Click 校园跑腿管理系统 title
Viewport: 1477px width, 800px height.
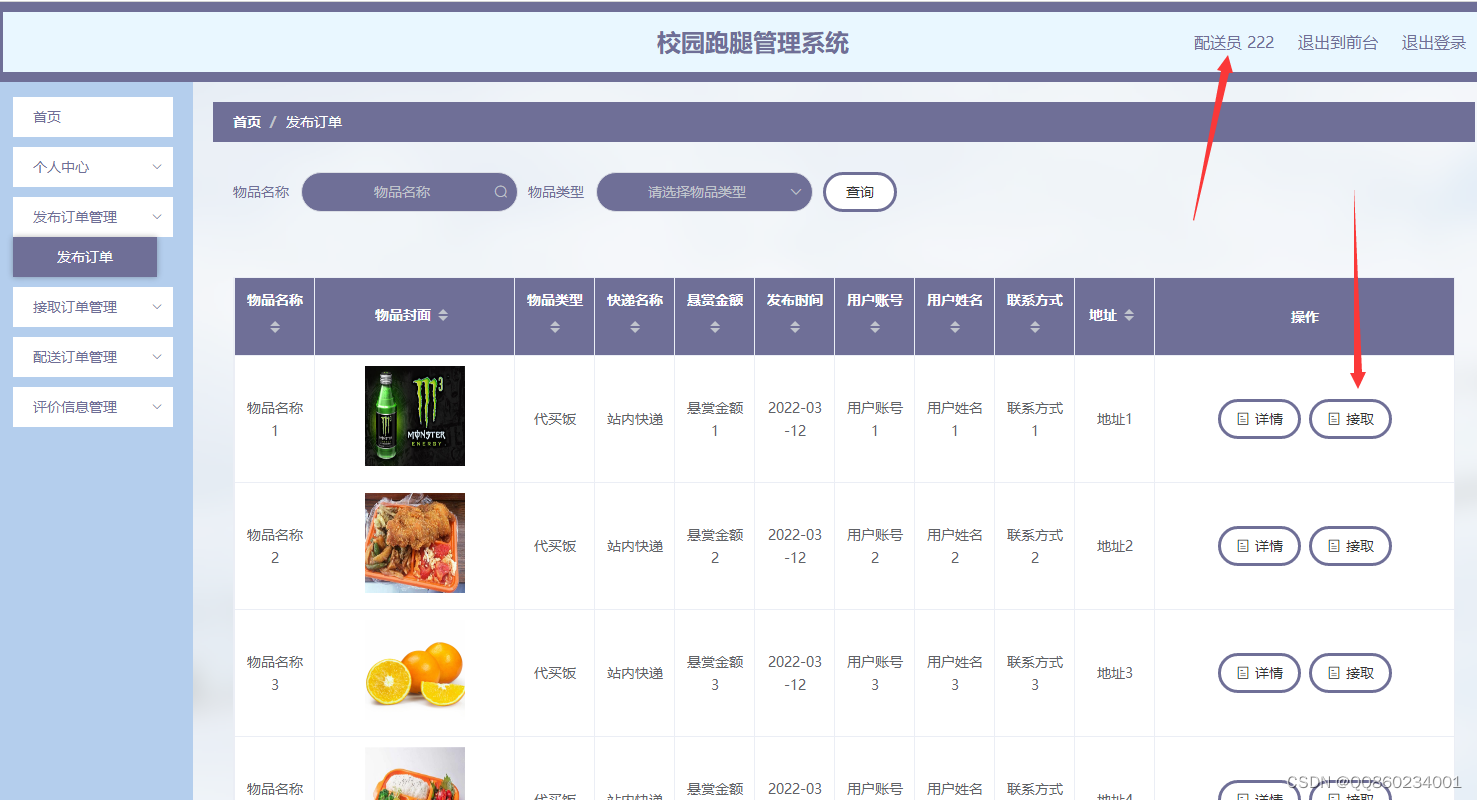(x=753, y=43)
